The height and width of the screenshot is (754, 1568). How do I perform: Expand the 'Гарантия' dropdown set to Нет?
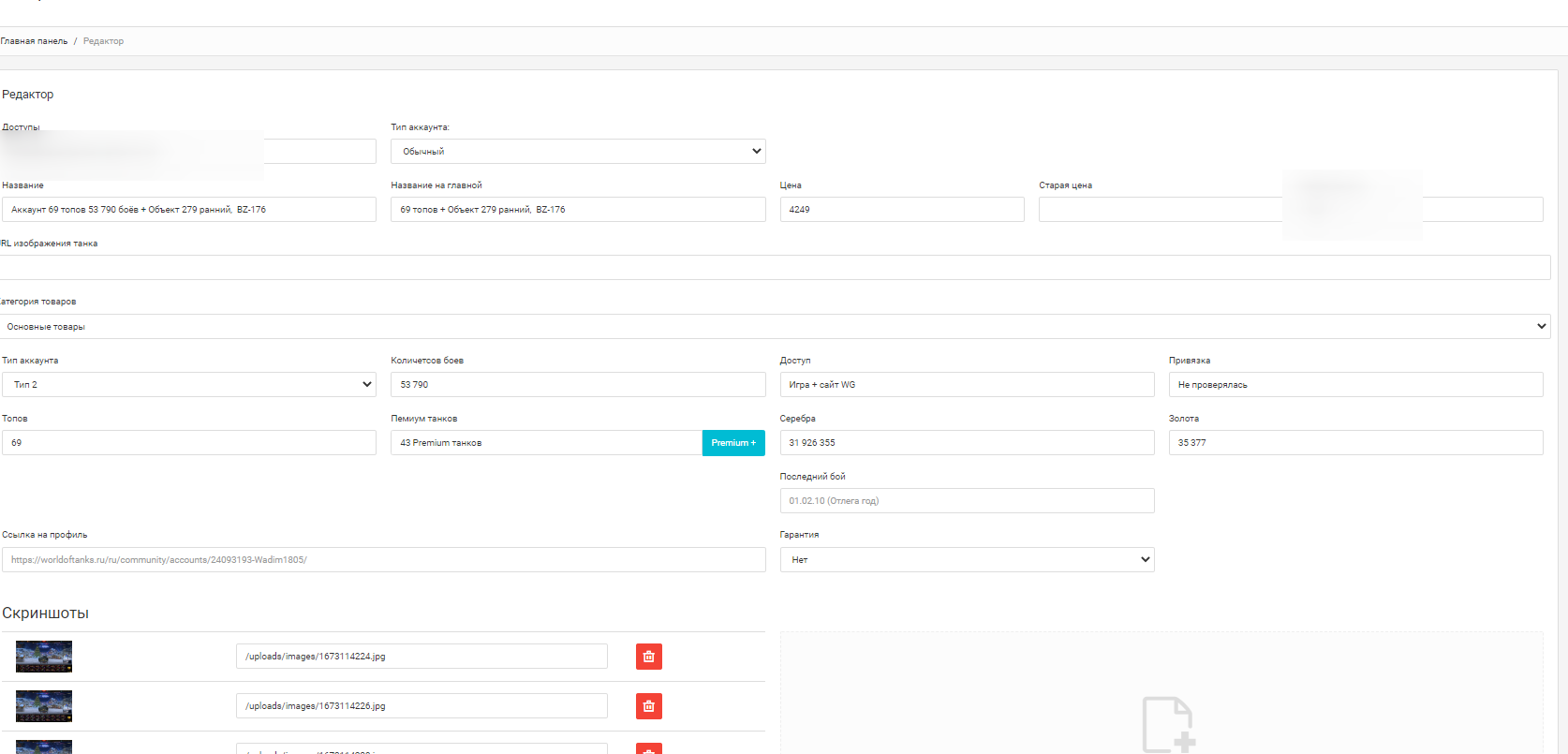(966, 560)
